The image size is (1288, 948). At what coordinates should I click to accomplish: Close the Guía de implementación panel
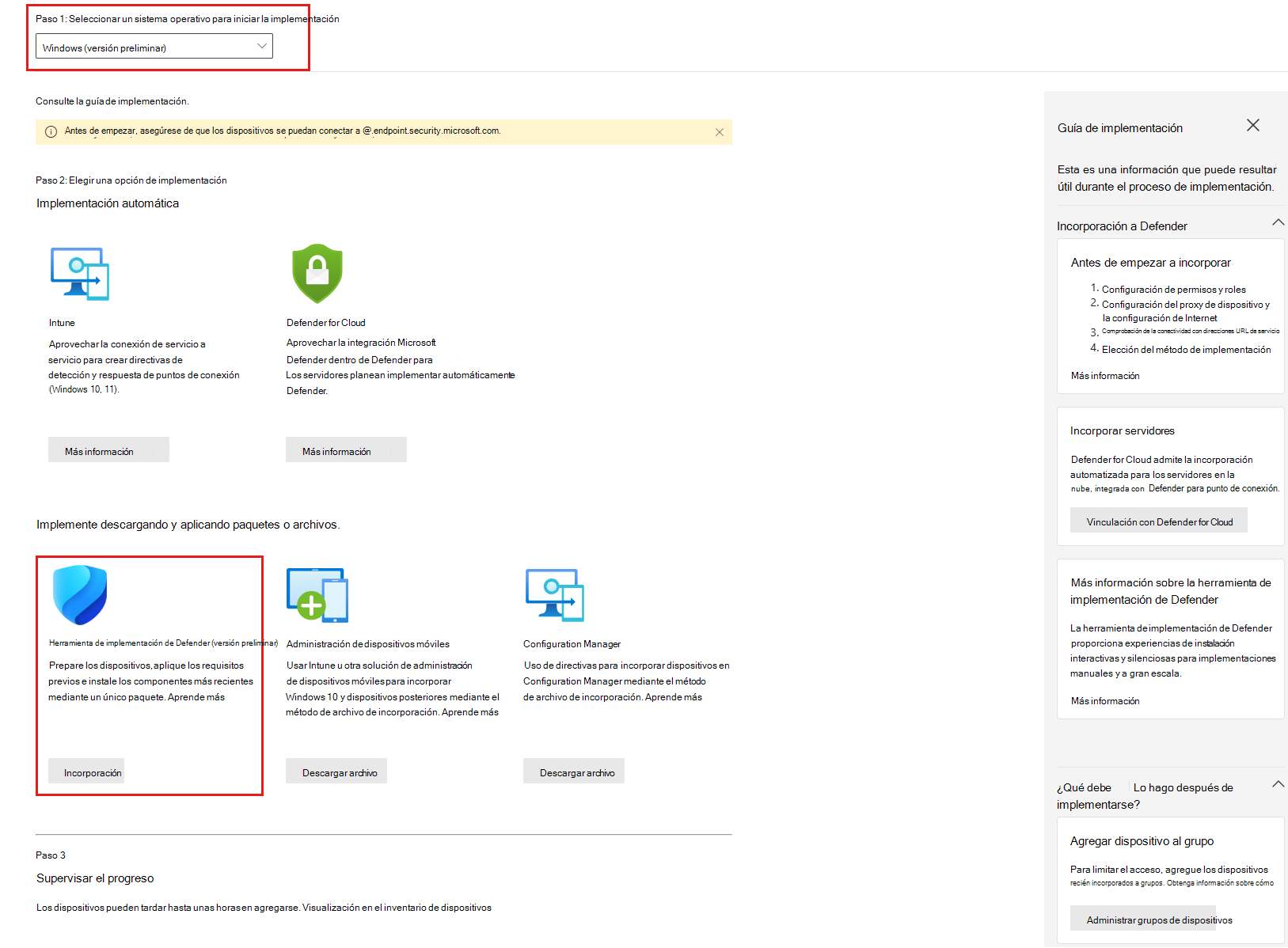point(1253,126)
